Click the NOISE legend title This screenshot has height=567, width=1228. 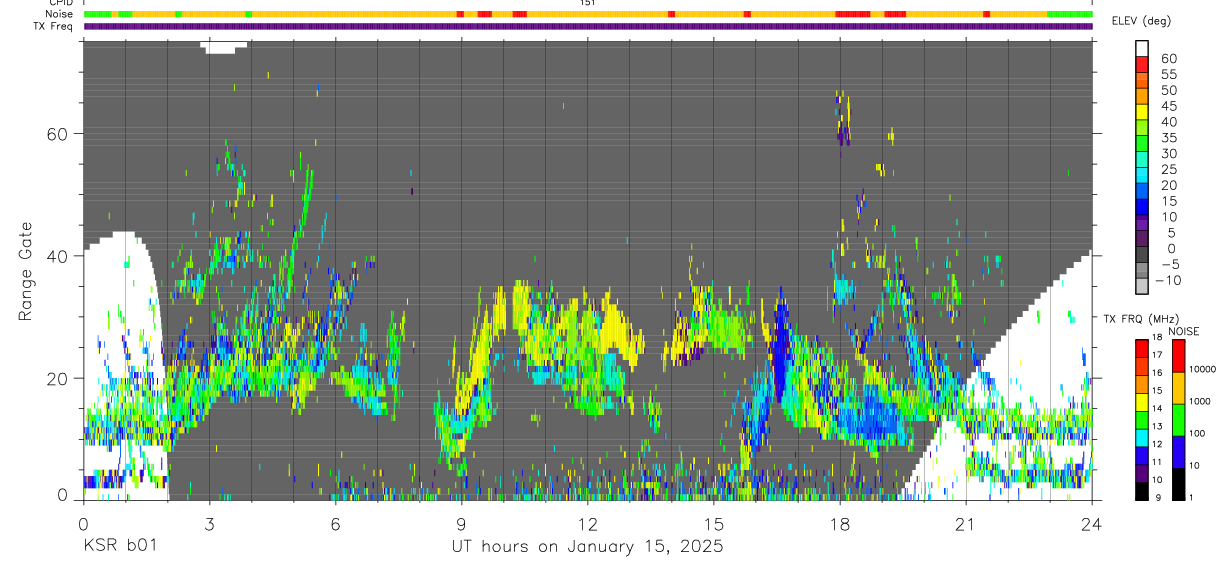pyautogui.click(x=1183, y=332)
